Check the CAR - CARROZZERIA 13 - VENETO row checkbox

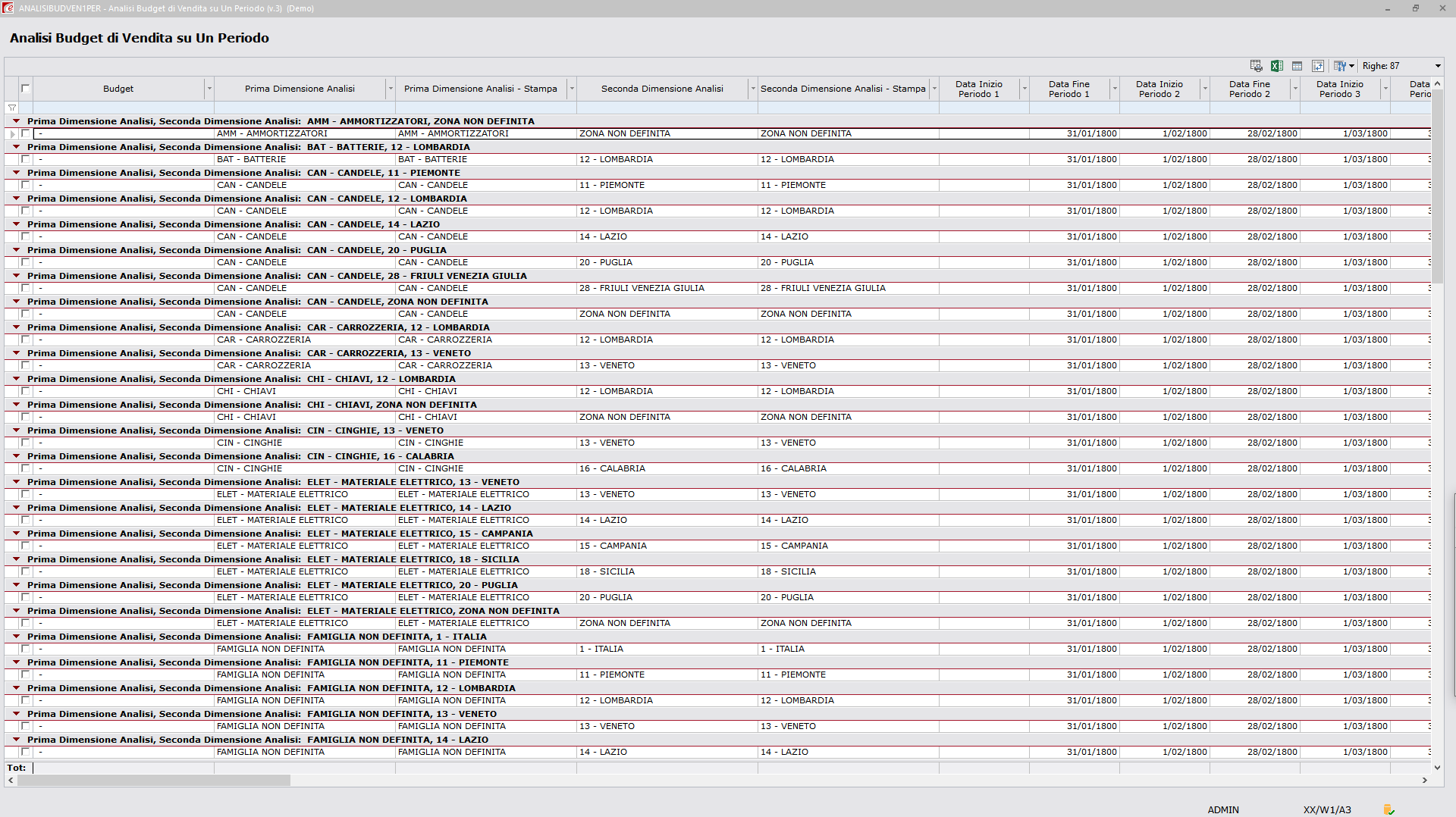tap(26, 365)
